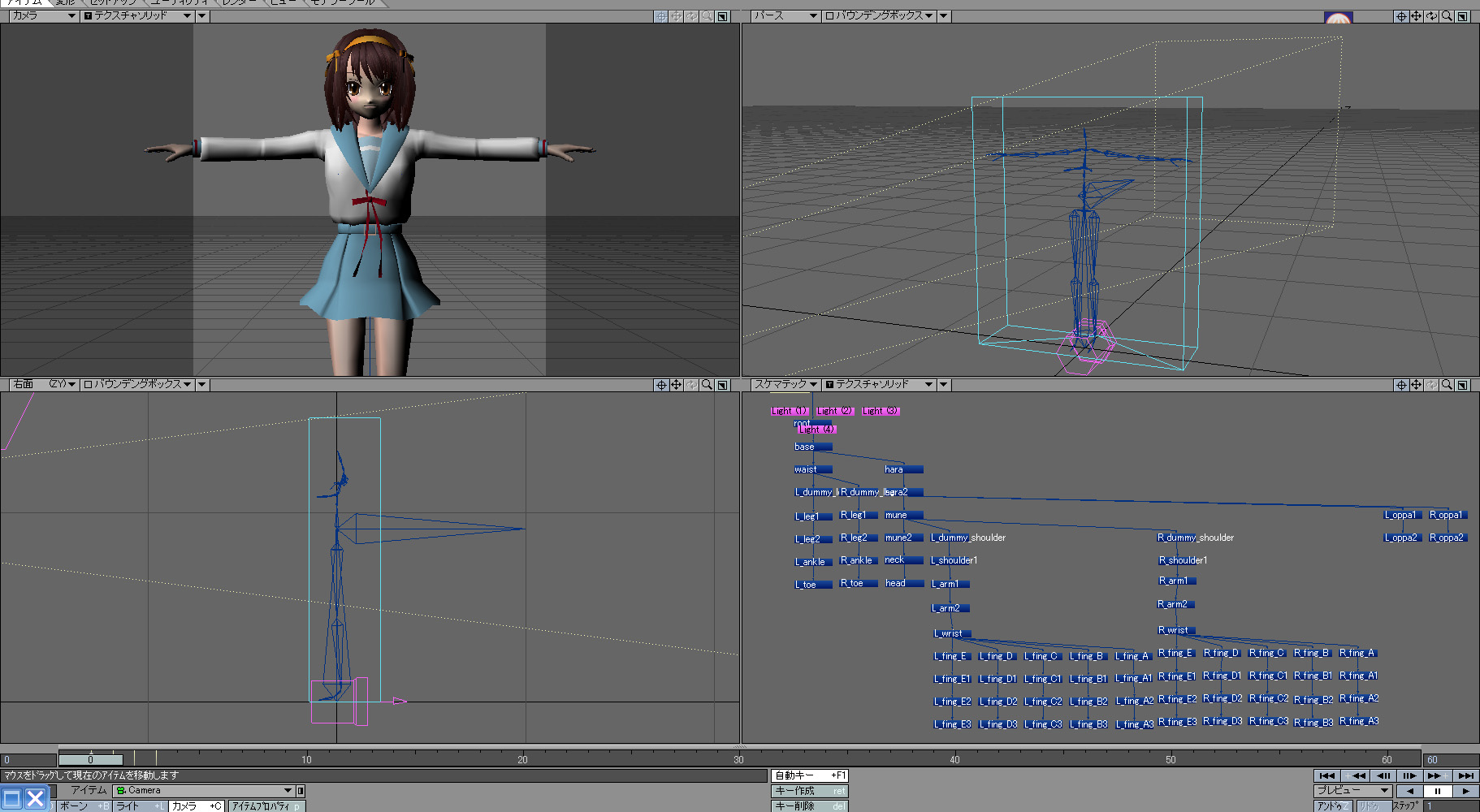Click frame 40 on the timeline
Screen dimensions: 1480x812
[x=954, y=760]
